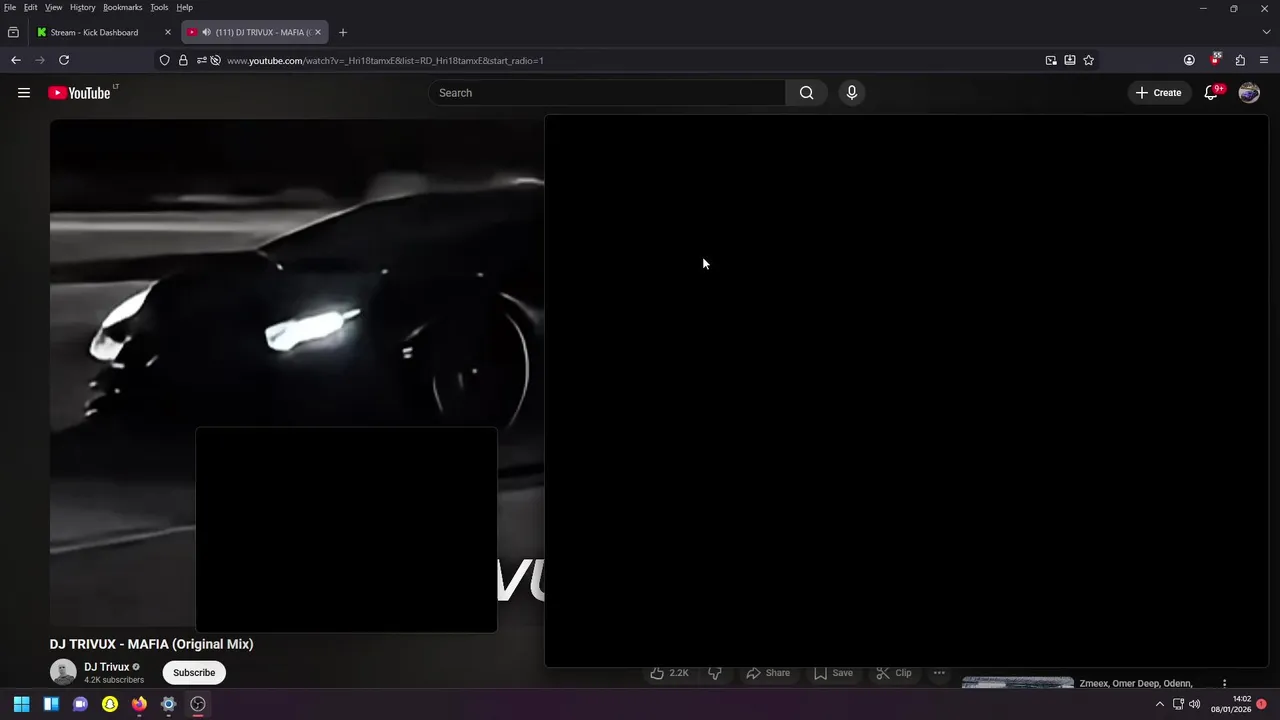
Task: Open the Help menu
Action: coord(185,7)
